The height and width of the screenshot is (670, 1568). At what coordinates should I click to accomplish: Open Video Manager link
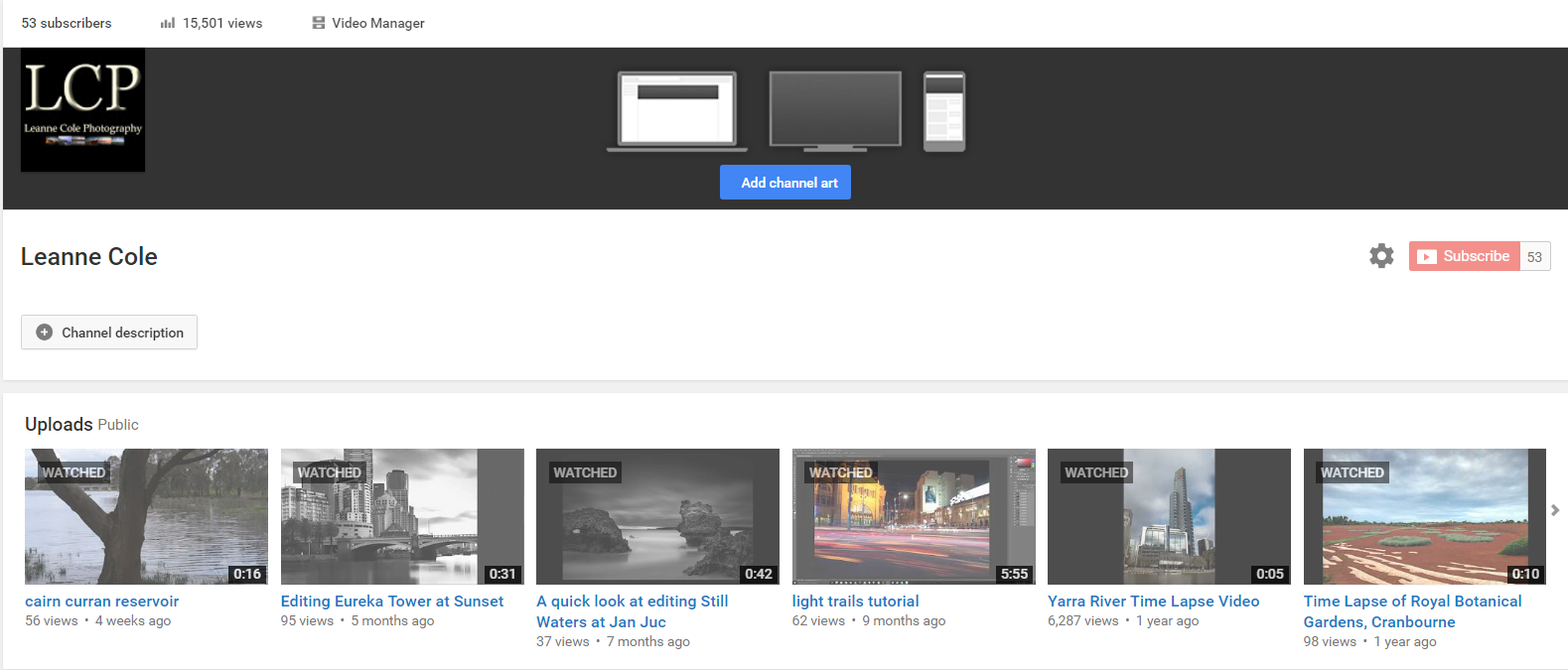tap(377, 23)
